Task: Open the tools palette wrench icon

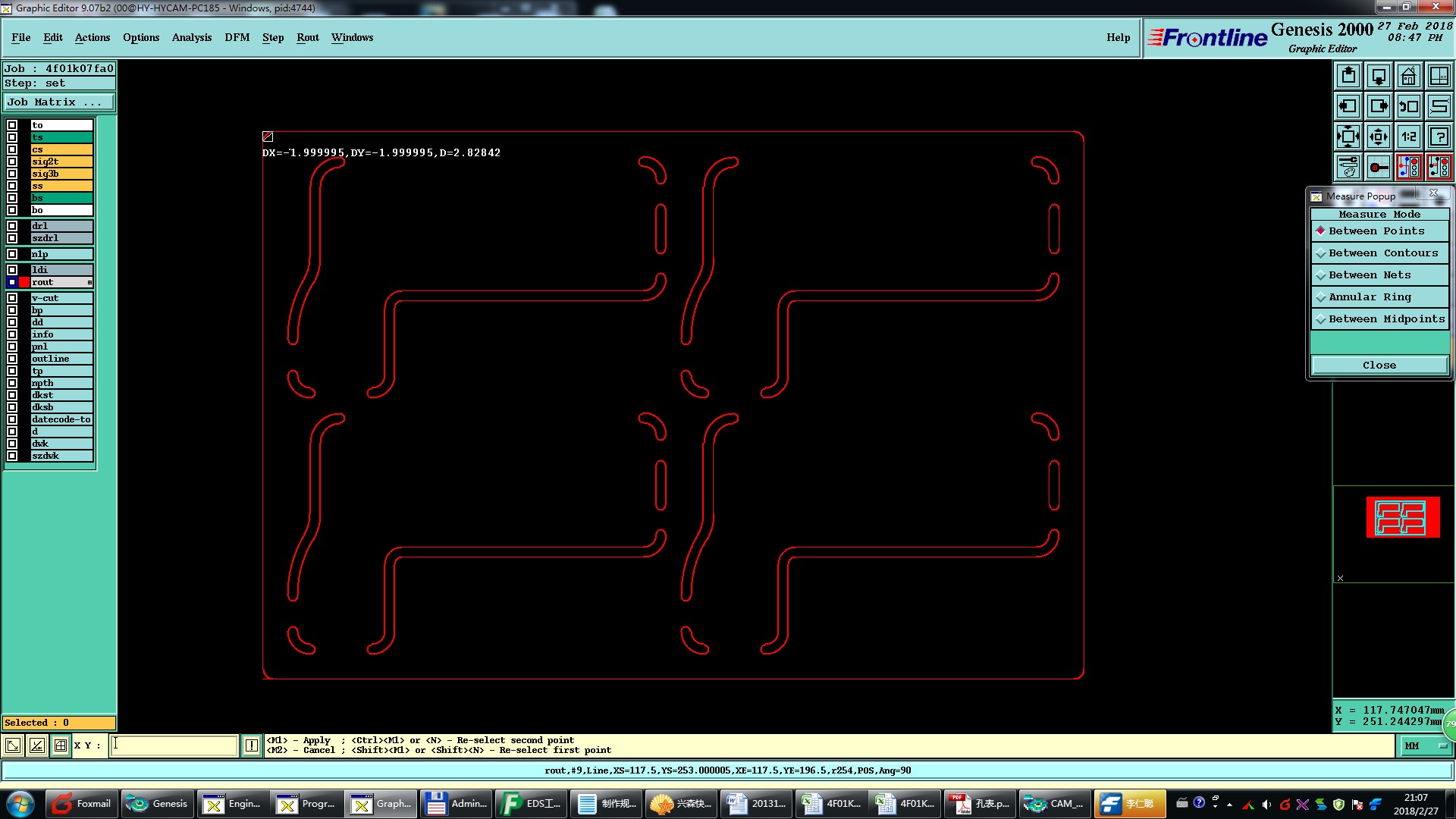Action: pyautogui.click(x=1348, y=167)
